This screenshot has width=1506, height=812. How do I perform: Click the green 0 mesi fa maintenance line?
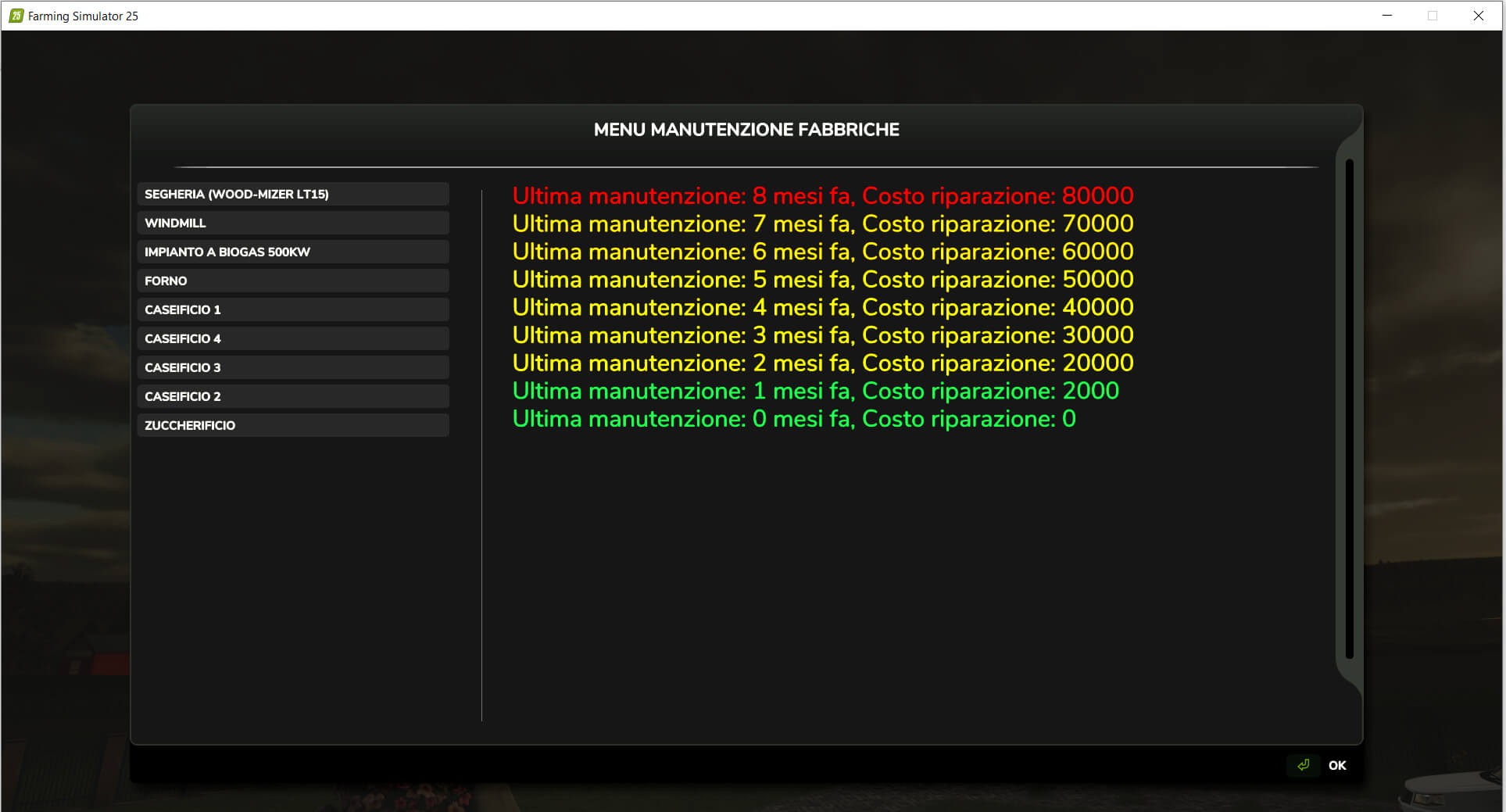point(793,419)
